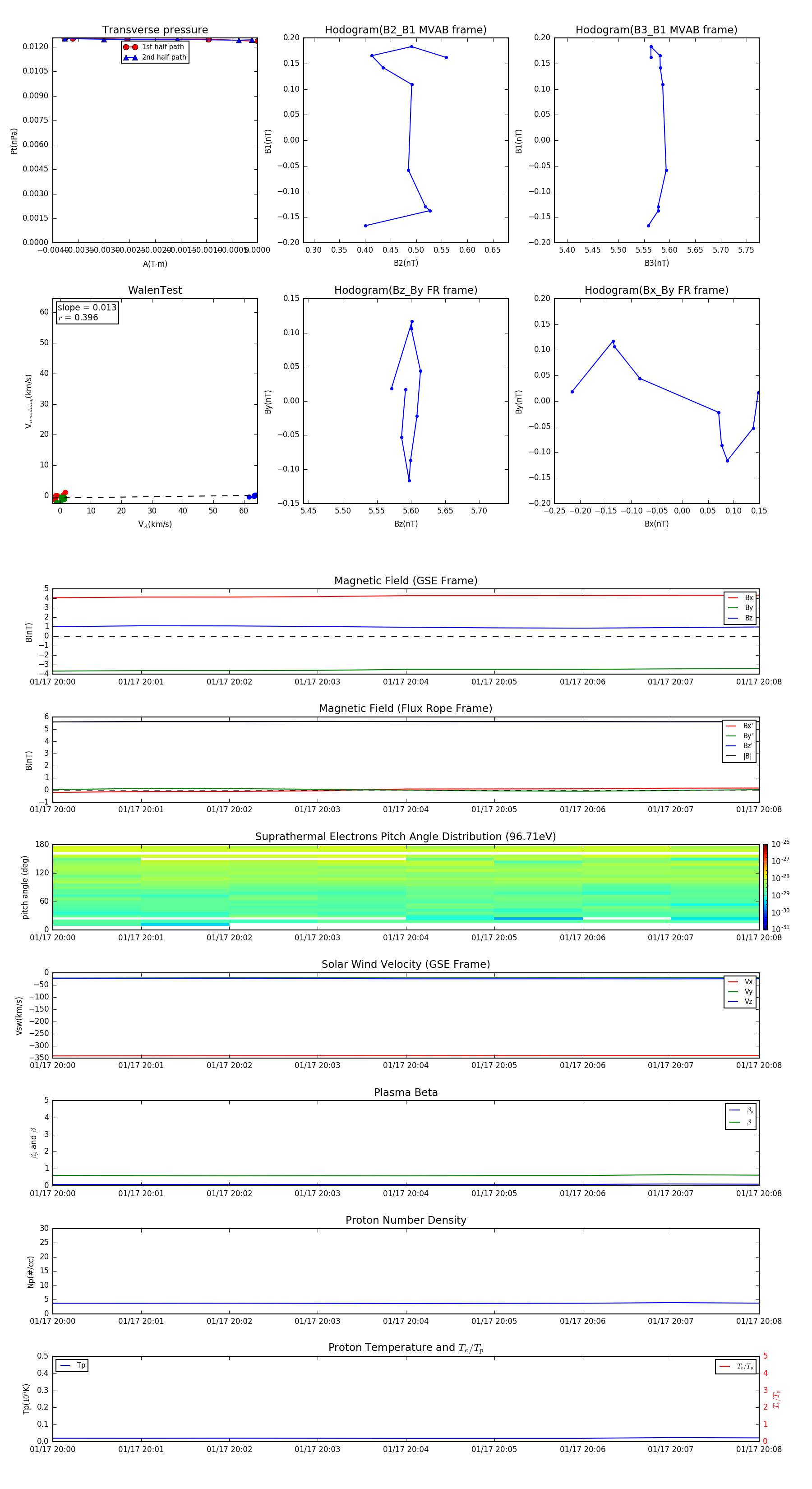Click the "Solar Wind Velocity (GSE Frame)" title
812x1489 pixels.
[x=406, y=965]
